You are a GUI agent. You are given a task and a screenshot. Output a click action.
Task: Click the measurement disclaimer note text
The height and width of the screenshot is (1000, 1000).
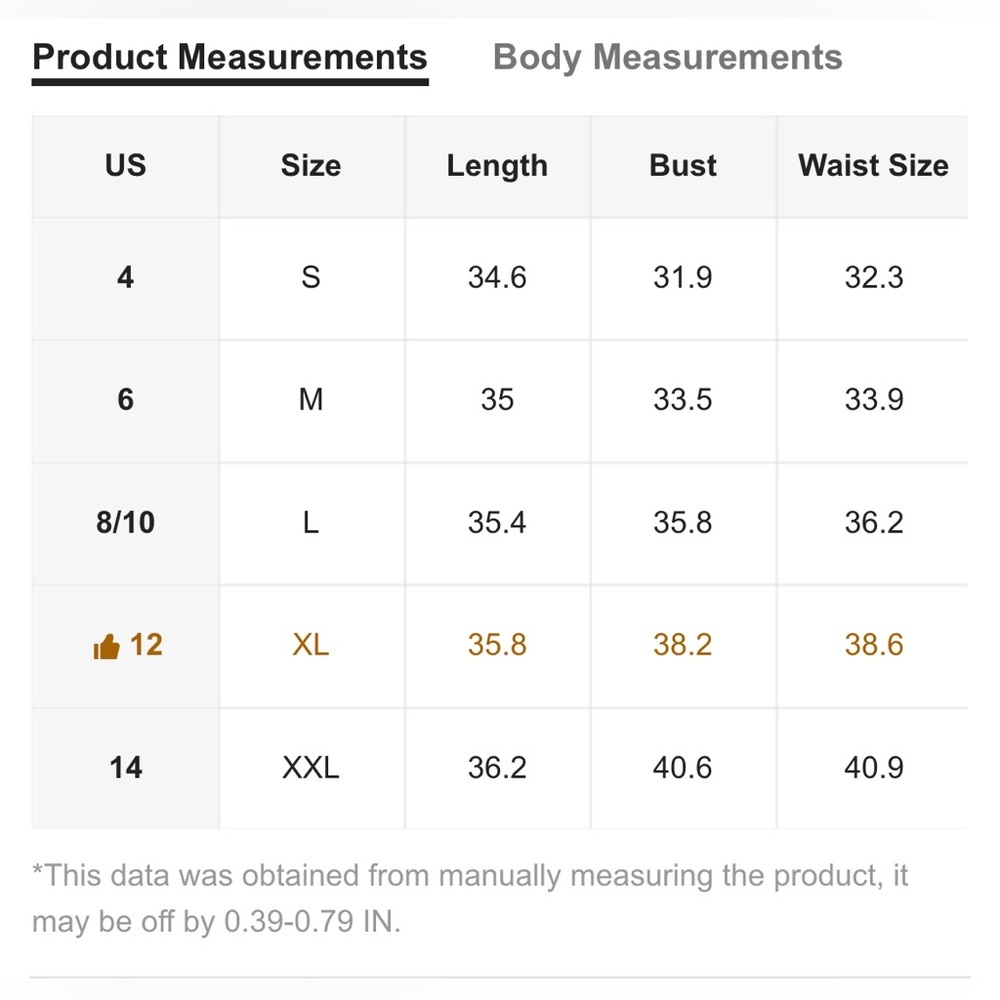point(470,899)
